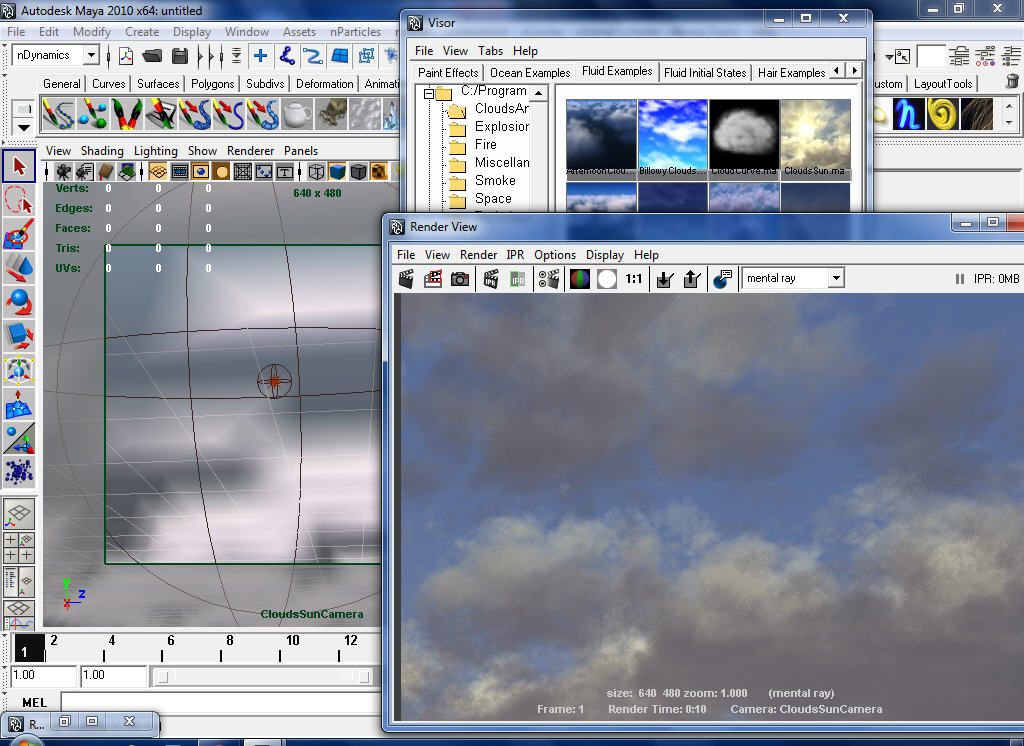Click the yellow spiral shelf icon
This screenshot has height=746, width=1024.
pos(942,114)
